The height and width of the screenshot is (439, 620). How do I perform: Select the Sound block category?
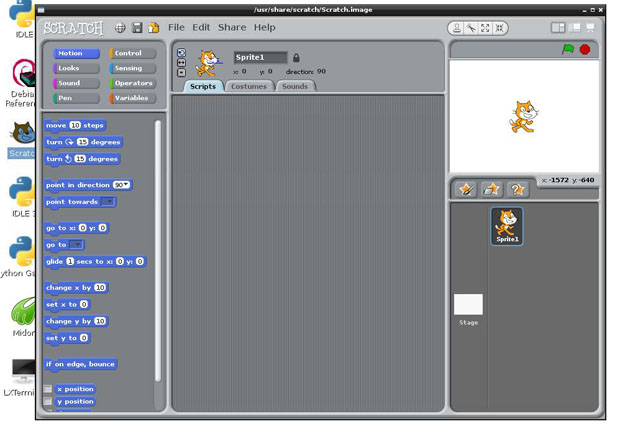[76, 83]
